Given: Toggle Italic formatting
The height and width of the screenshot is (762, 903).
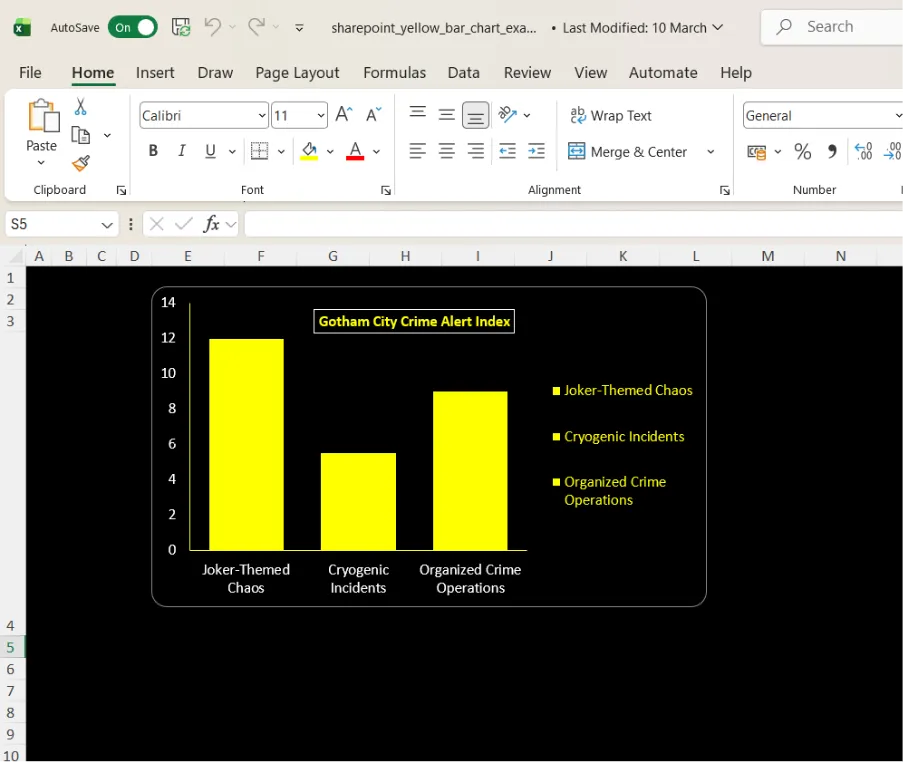Looking at the screenshot, I should tap(181, 151).
